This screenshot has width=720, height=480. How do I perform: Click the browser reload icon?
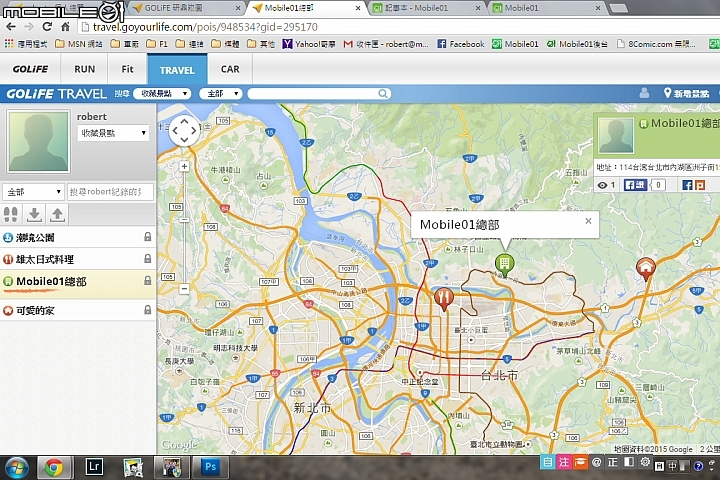[47, 27]
